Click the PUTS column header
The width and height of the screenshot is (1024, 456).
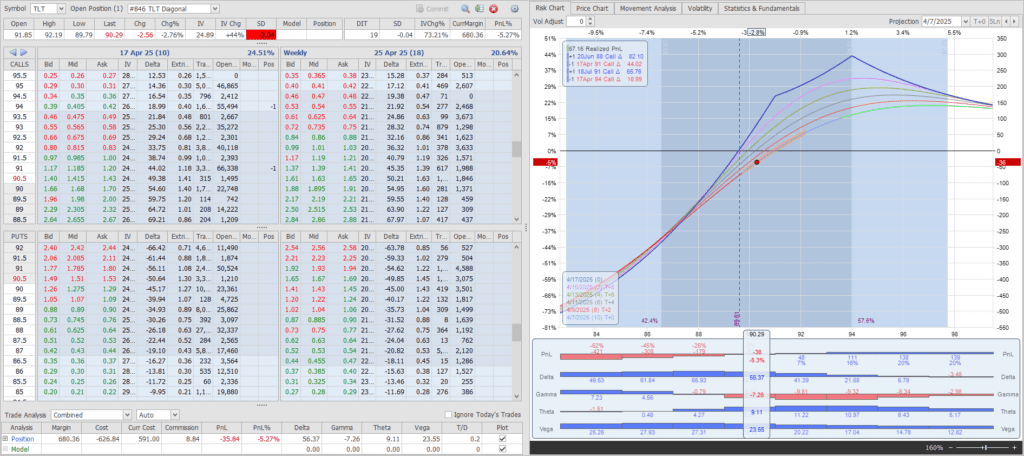pos(19,236)
